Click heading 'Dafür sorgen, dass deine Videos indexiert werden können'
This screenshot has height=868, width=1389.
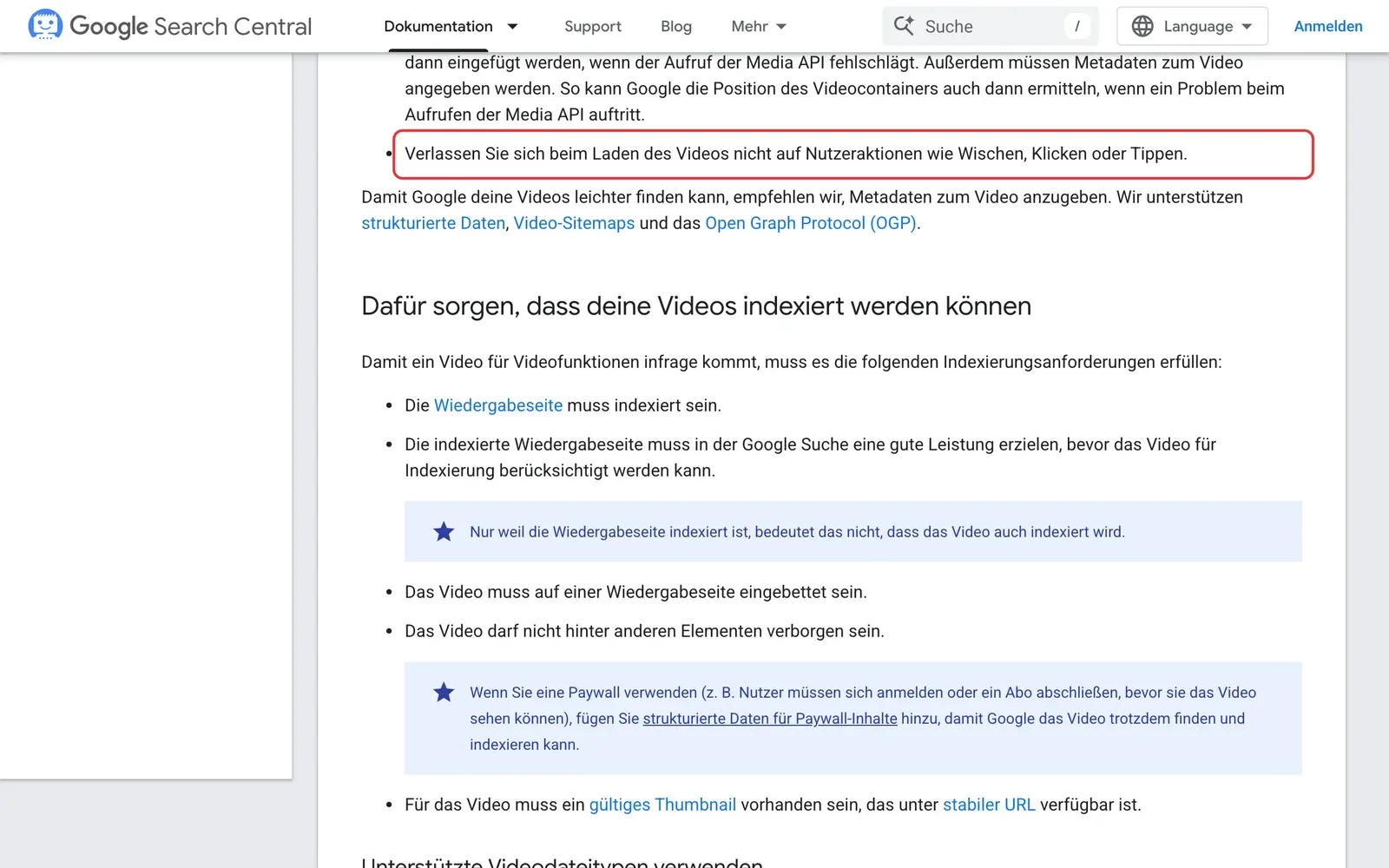coord(696,306)
